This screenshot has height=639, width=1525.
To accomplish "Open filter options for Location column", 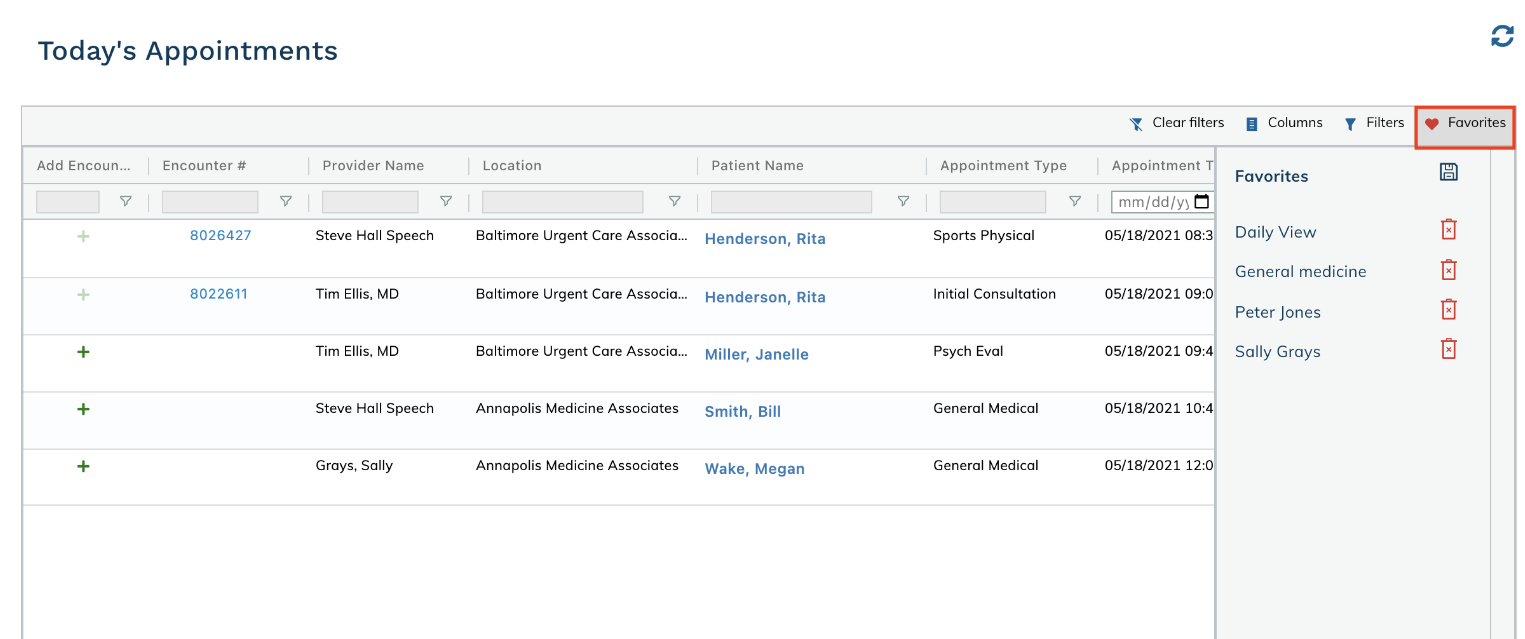I will [x=674, y=202].
